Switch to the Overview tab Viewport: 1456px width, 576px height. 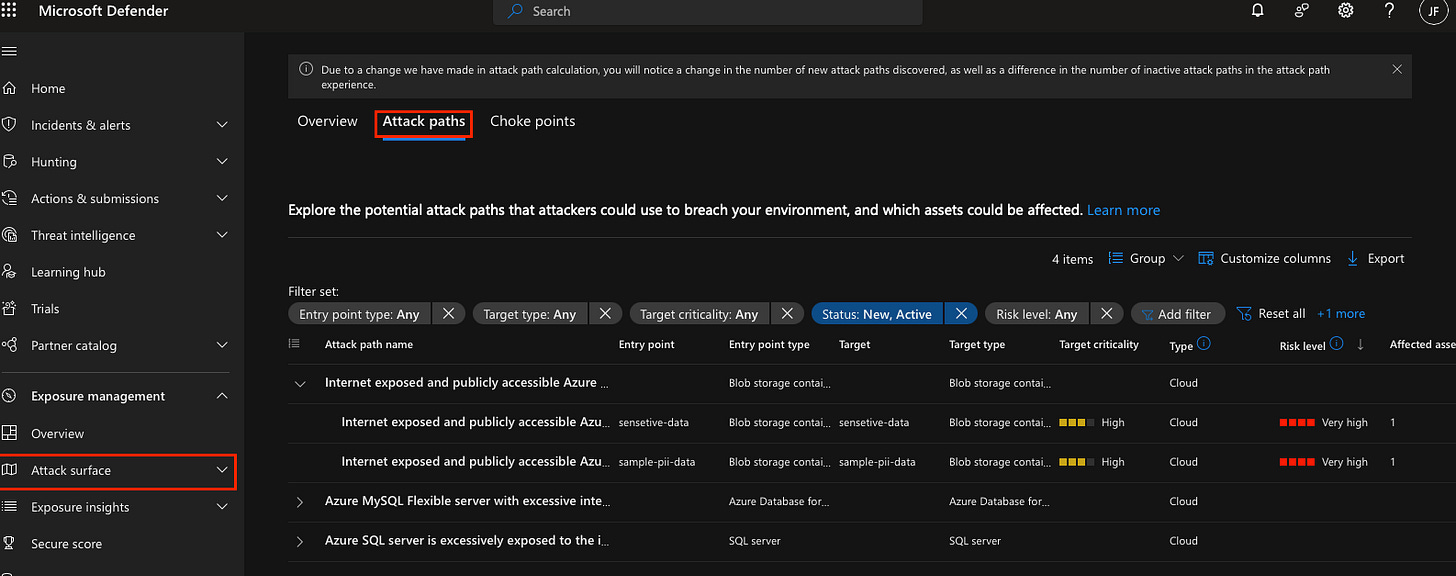tap(327, 121)
